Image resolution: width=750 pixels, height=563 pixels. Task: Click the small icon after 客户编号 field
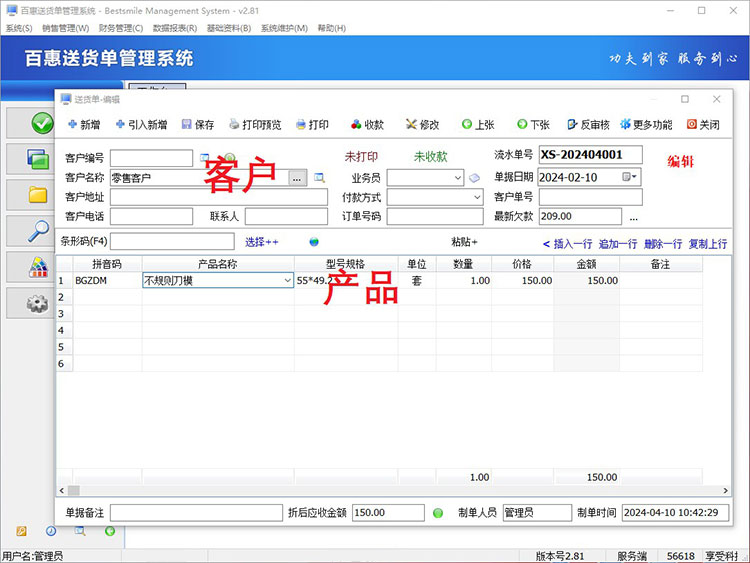204,157
